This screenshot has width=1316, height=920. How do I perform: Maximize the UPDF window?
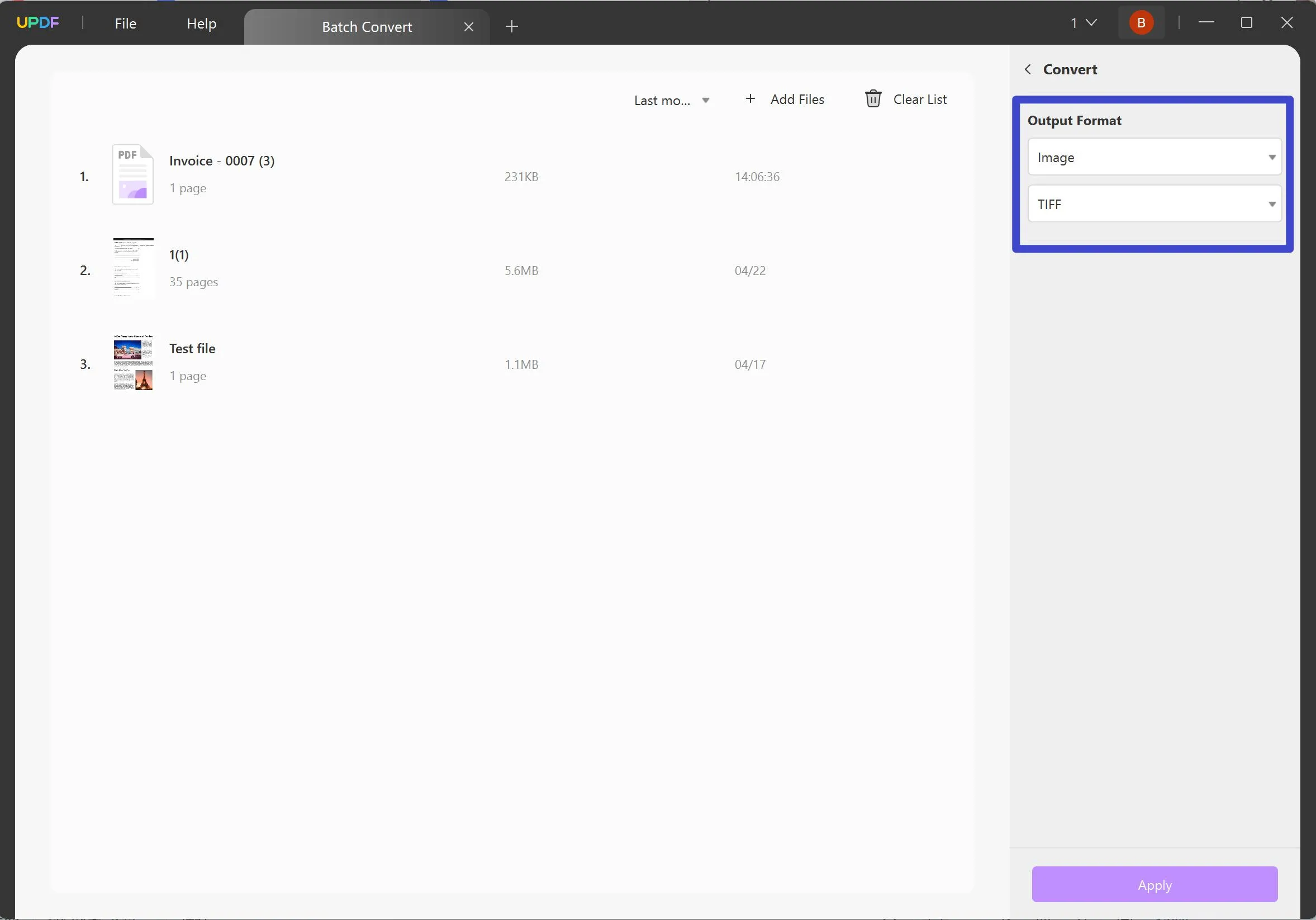(1246, 22)
